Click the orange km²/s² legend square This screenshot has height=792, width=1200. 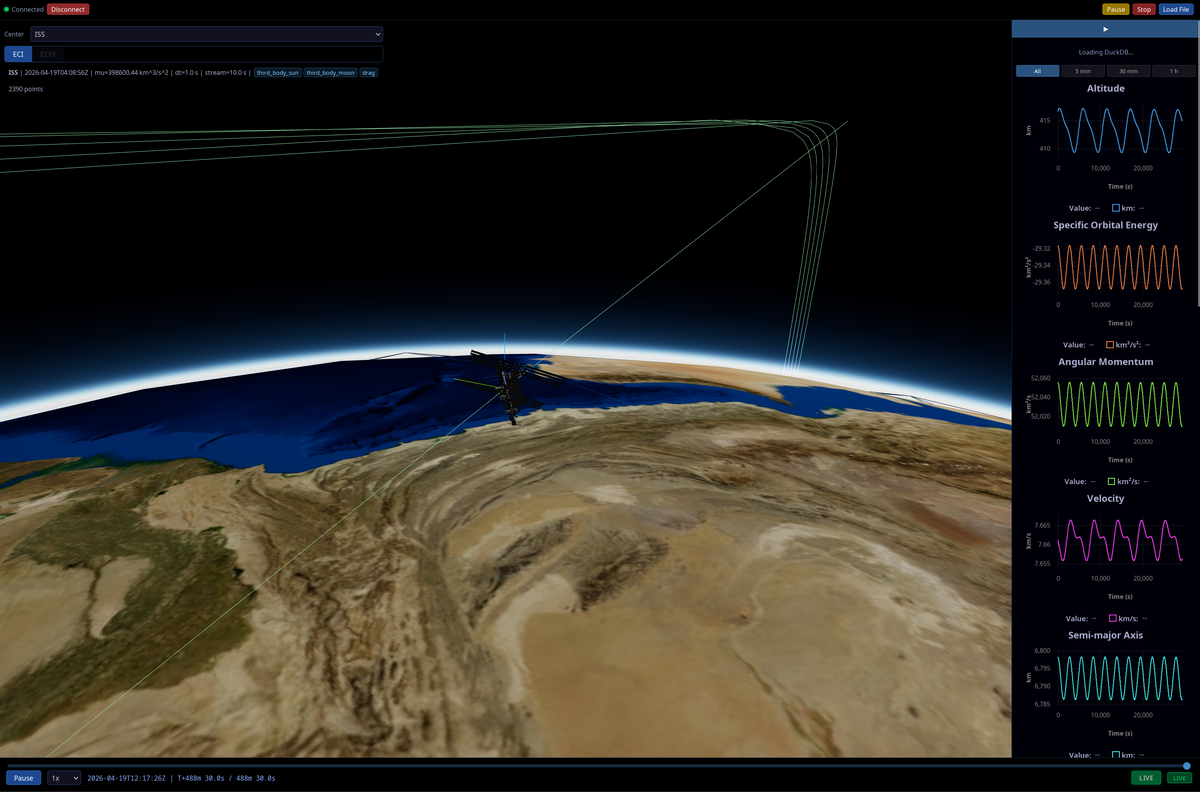point(1110,345)
